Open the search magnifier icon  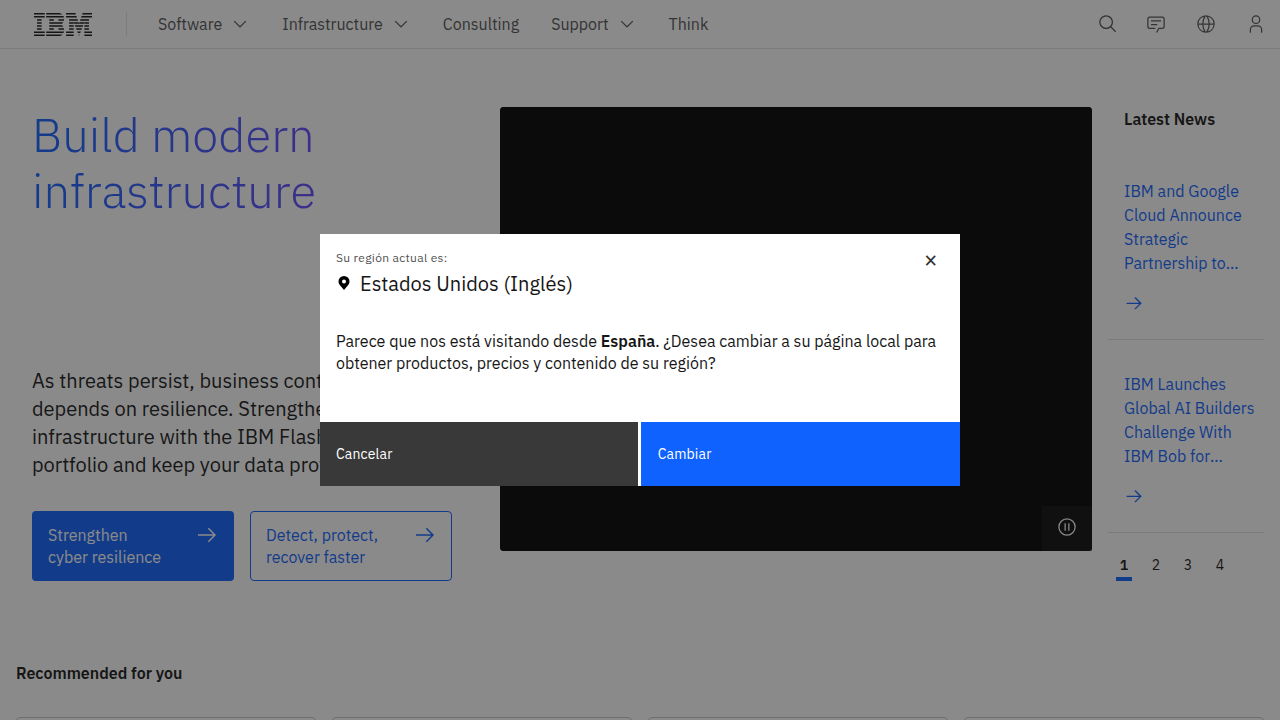(1107, 24)
